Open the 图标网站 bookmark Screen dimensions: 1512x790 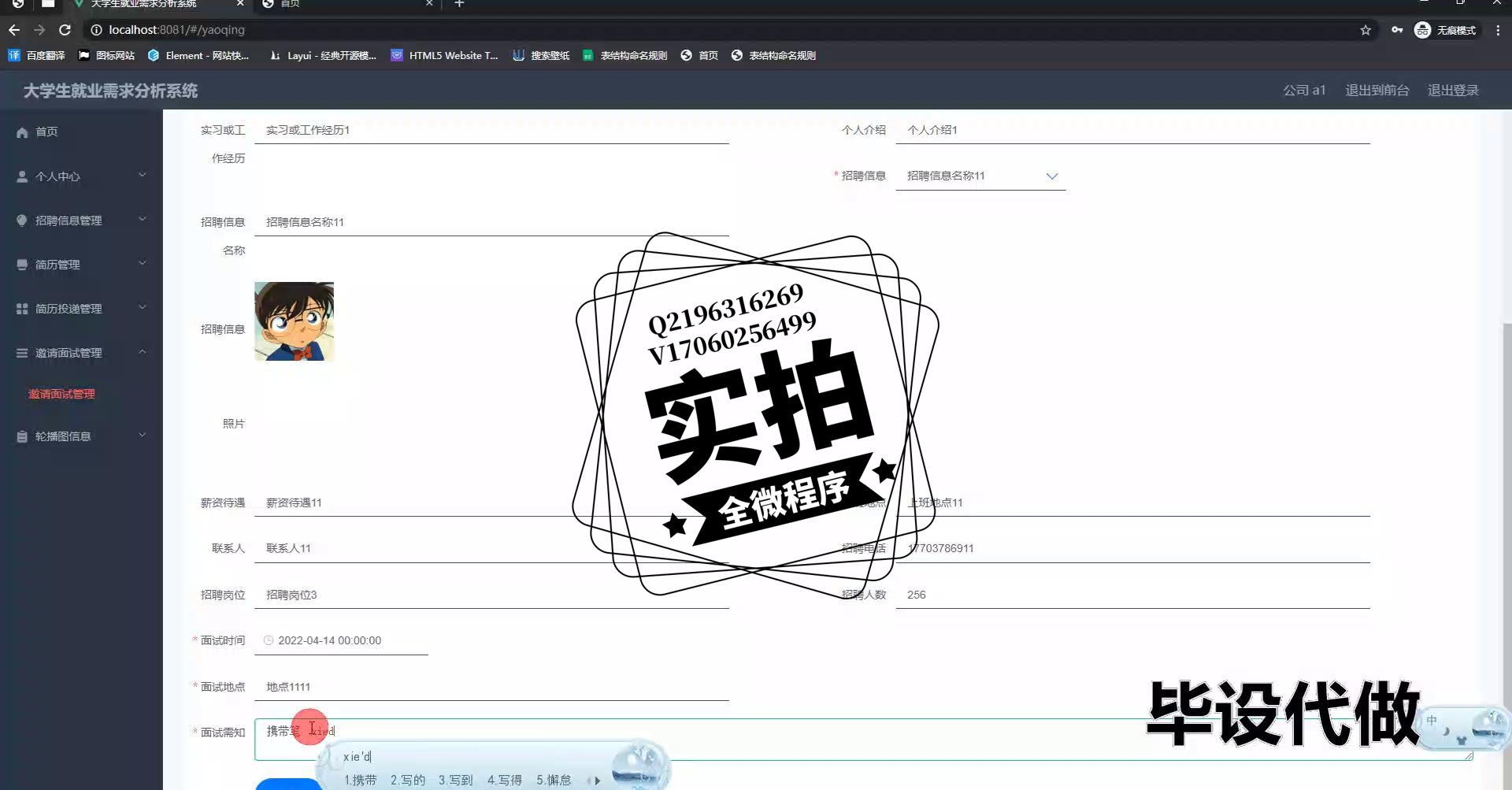coord(106,55)
